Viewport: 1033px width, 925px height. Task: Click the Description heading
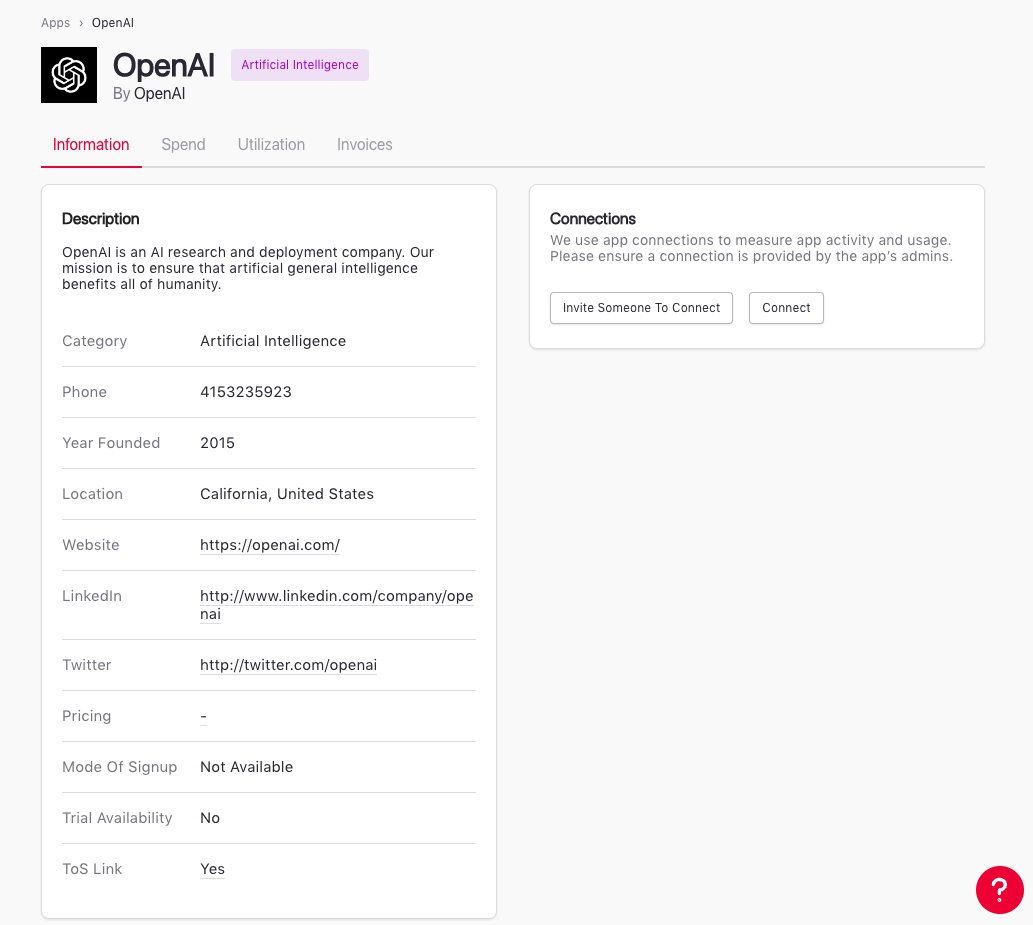(x=100, y=219)
